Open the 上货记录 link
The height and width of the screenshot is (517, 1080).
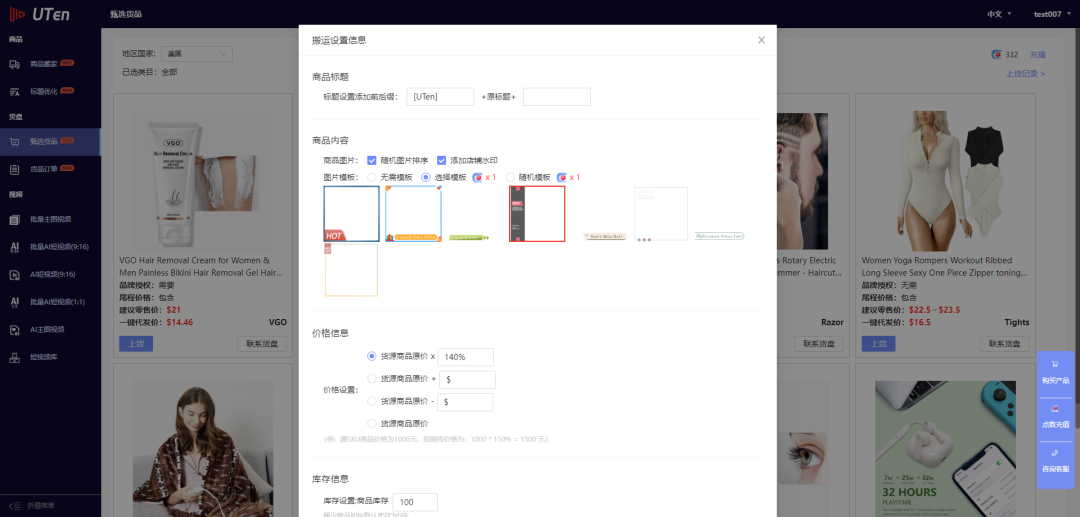point(1026,74)
